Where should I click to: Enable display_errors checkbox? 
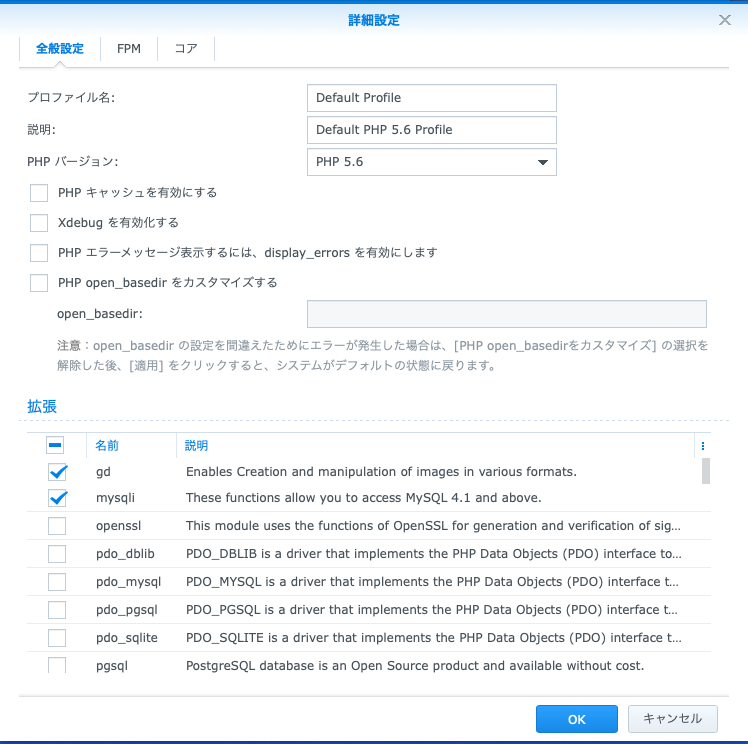[x=39, y=253]
